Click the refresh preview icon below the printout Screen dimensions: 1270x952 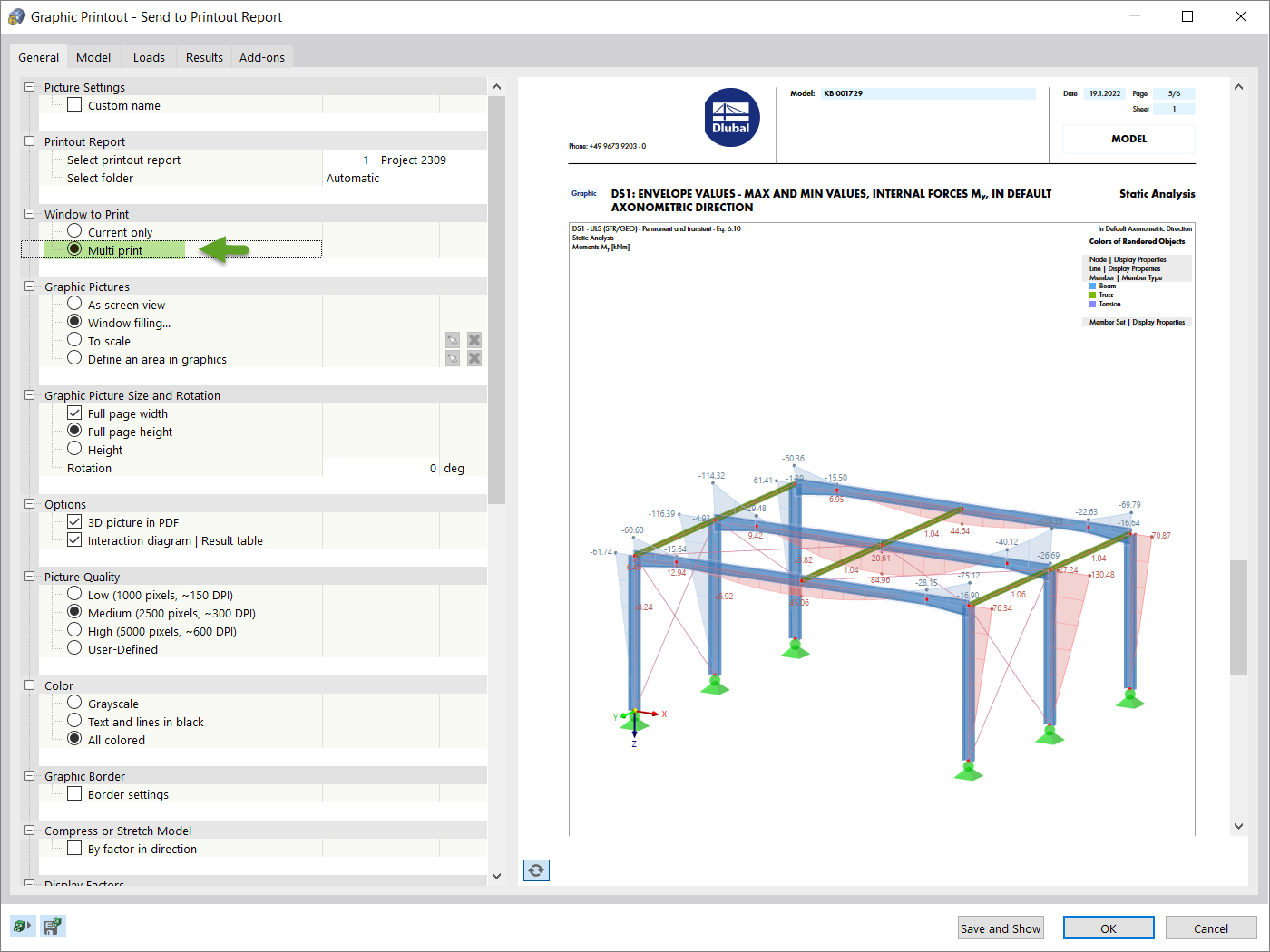[536, 870]
